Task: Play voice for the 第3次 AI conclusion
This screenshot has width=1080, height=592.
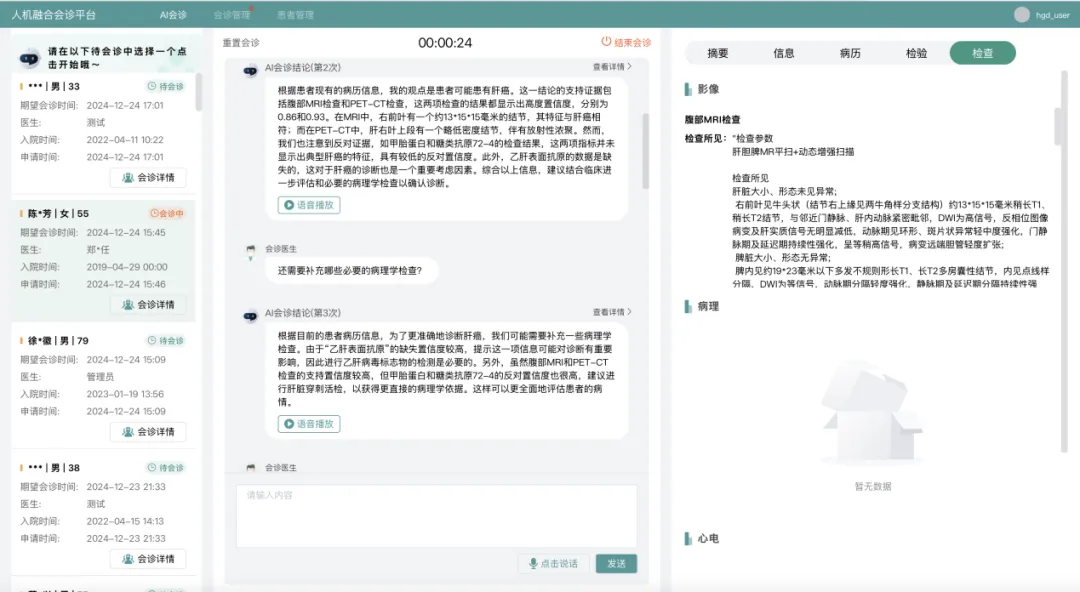Action: click(309, 424)
